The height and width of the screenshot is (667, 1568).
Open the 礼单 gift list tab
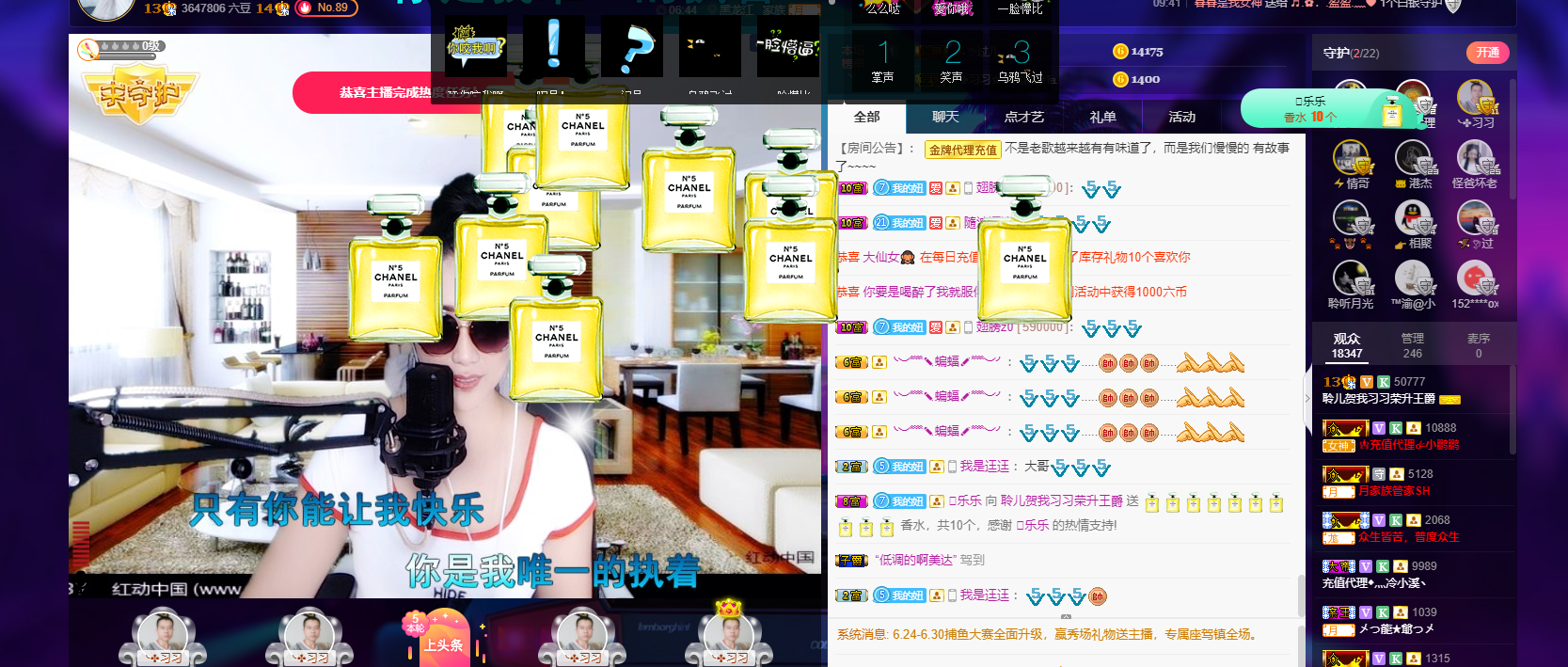tap(1102, 117)
